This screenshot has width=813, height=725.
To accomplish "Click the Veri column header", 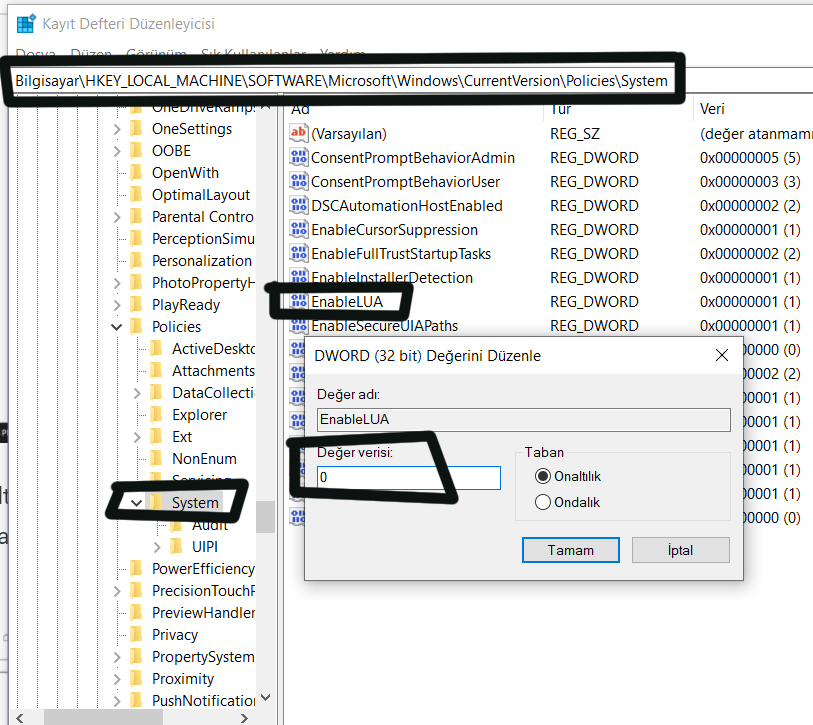I will tap(712, 109).
